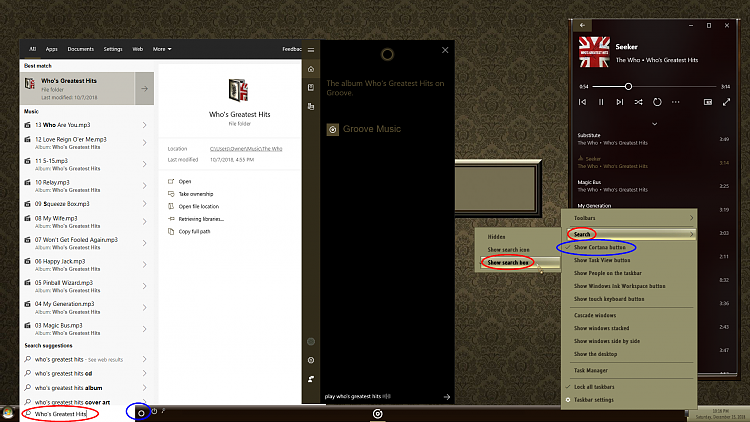Image resolution: width=750 pixels, height=422 pixels.
Task: Switch to Documents search tab
Action: [x=80, y=49]
